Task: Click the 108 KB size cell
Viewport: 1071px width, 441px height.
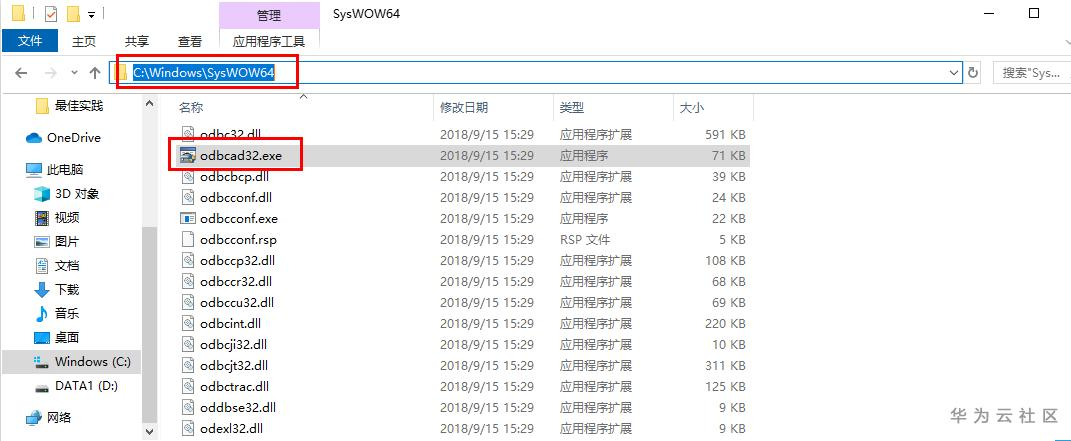Action: point(725,261)
